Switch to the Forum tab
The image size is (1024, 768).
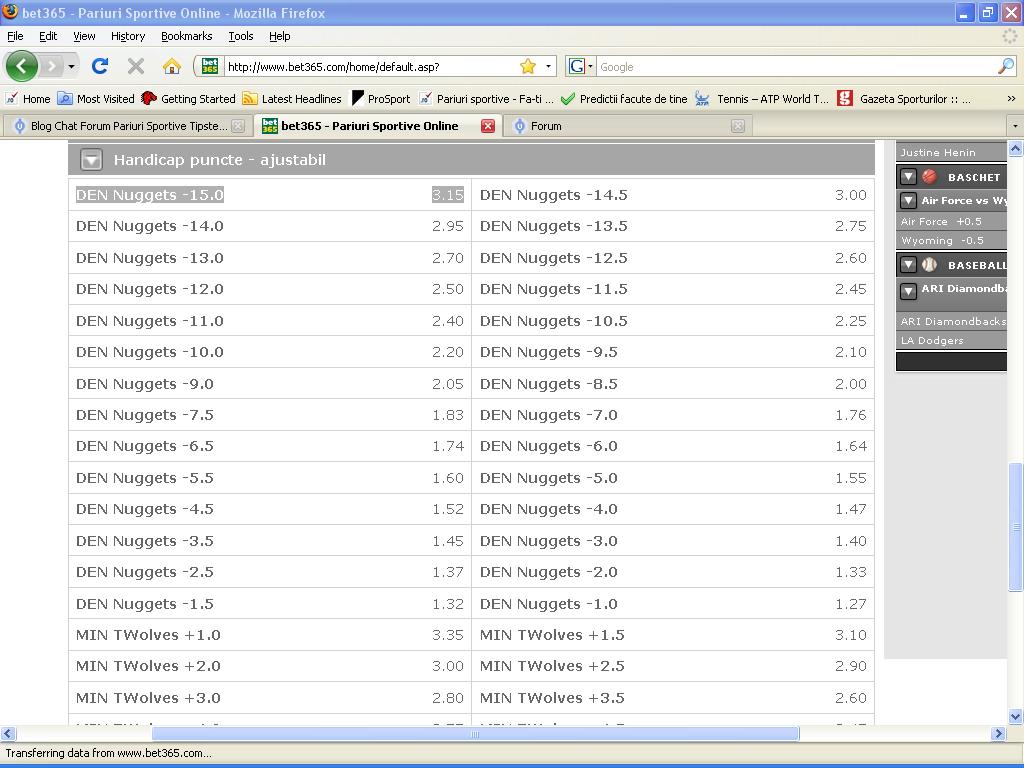(627, 126)
